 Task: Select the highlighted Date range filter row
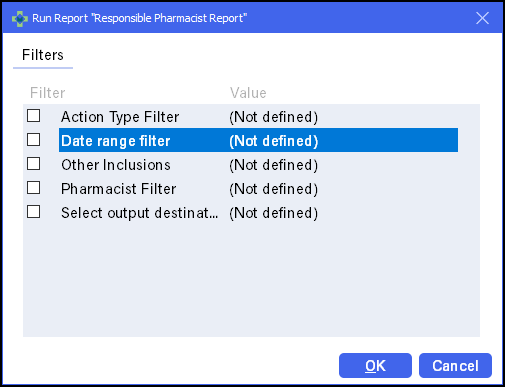coord(258,140)
